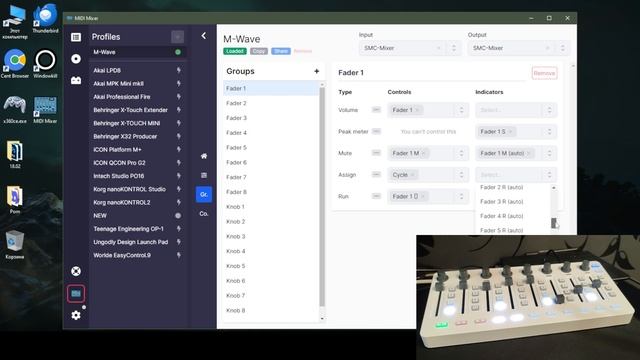Toggle the Assign row switch
Screen dimensions: 640x360
[x=376, y=175]
